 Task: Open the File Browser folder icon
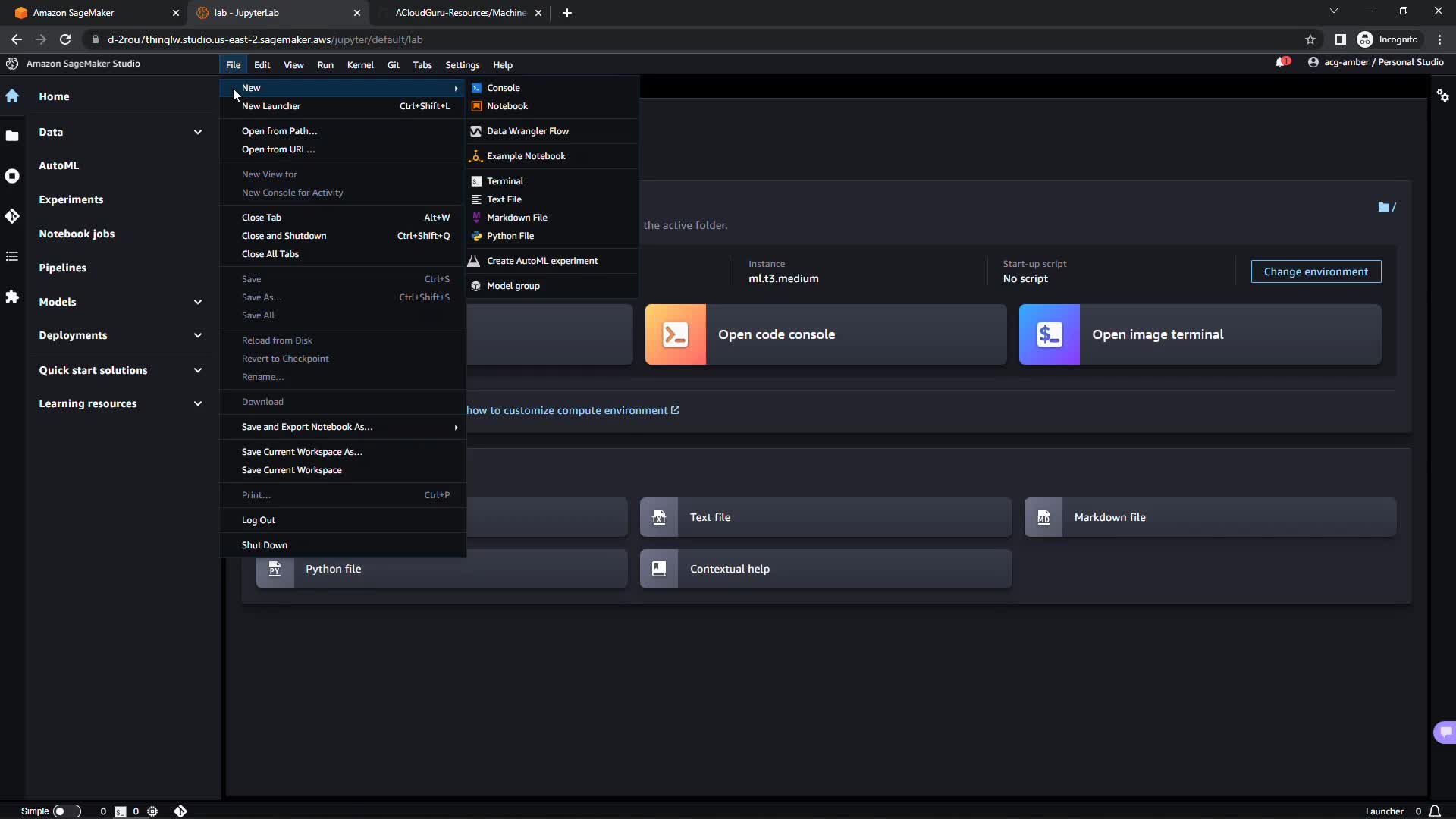click(12, 136)
